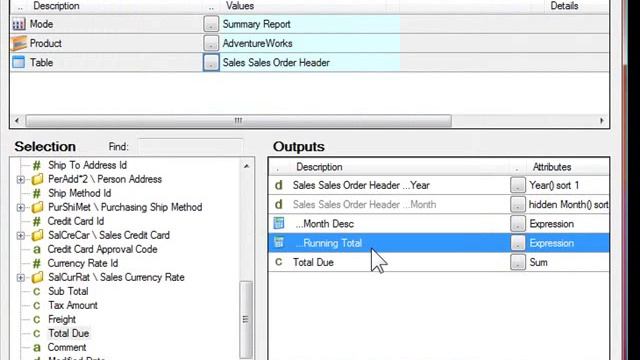Click the hash icon beside Credit Card Id
640x360 pixels.
click(x=37, y=221)
